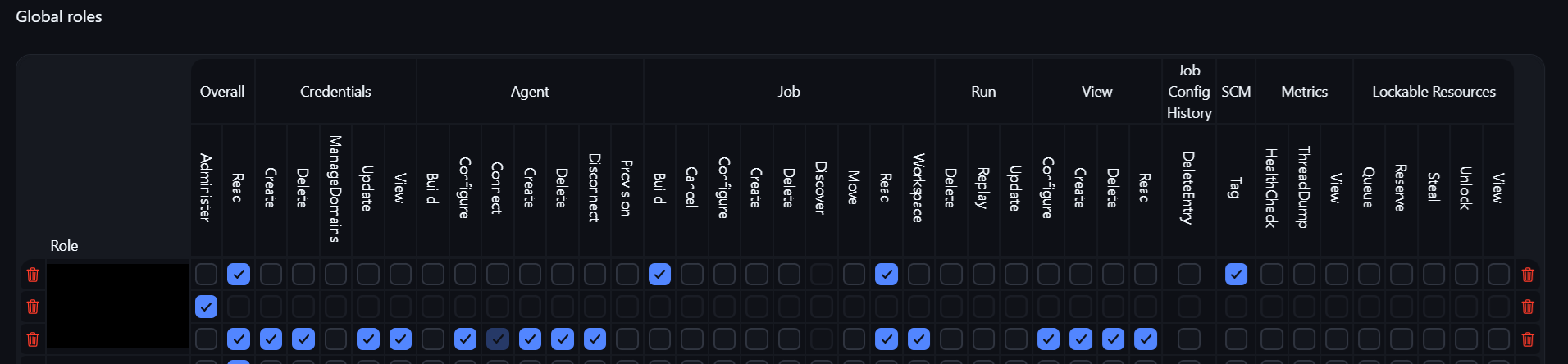This screenshot has height=364, width=1568.
Task: Enable Job Cancel for the first role
Action: coord(692,274)
